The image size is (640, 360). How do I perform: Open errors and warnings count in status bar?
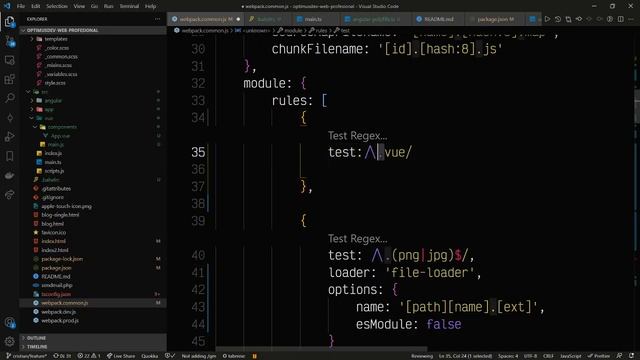(x=89, y=356)
